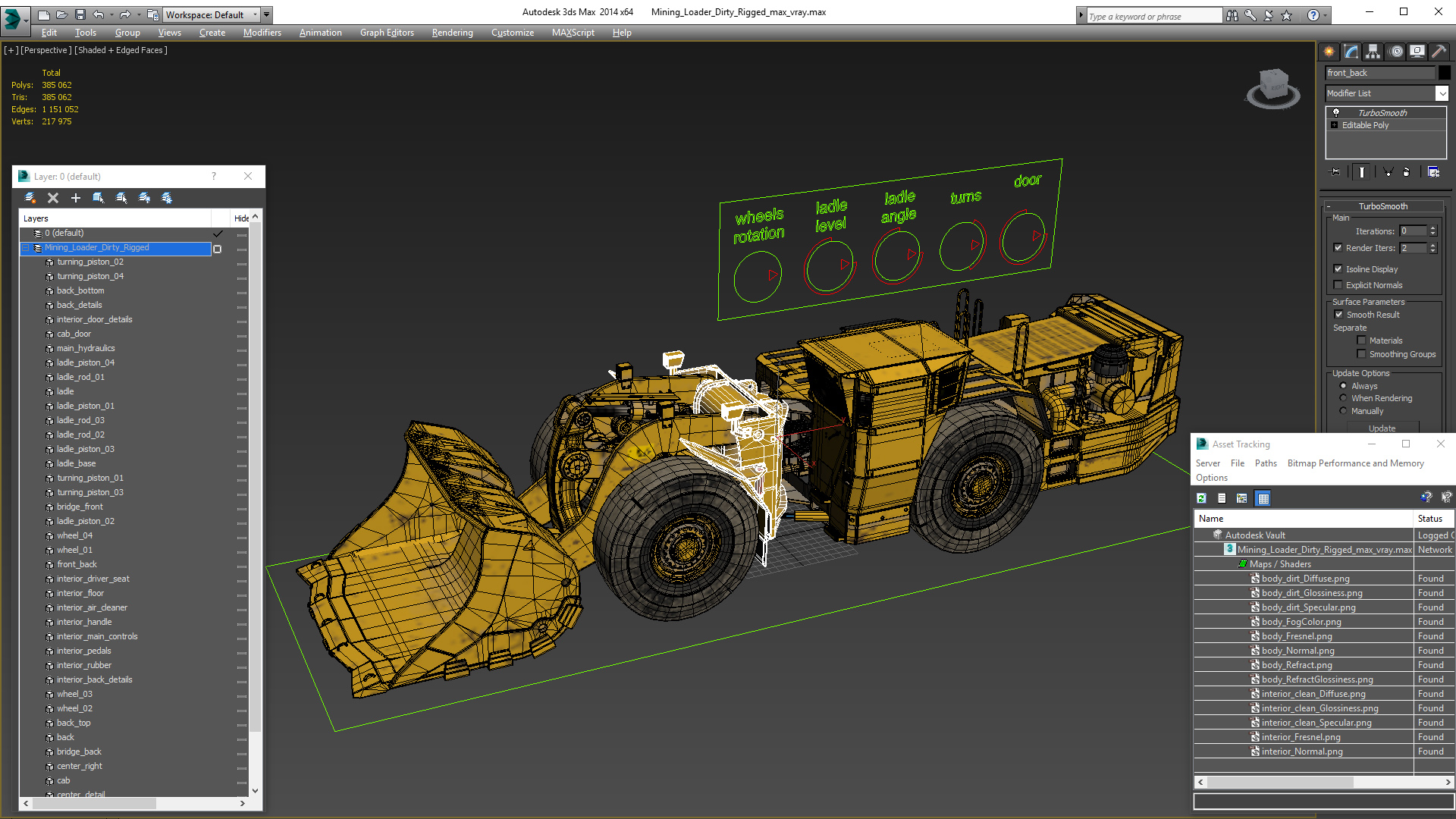This screenshot has height=819, width=1456.
Task: Open the Hierarchy command panel tab
Action: (x=1373, y=52)
